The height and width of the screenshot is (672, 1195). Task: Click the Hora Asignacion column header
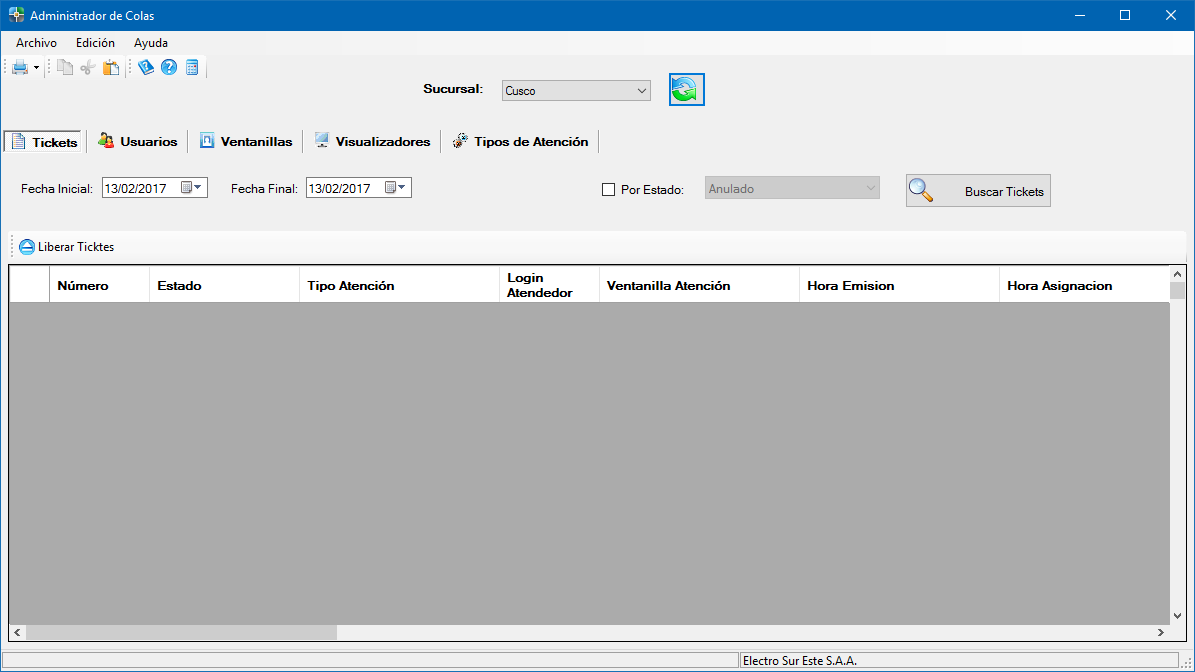click(1084, 285)
